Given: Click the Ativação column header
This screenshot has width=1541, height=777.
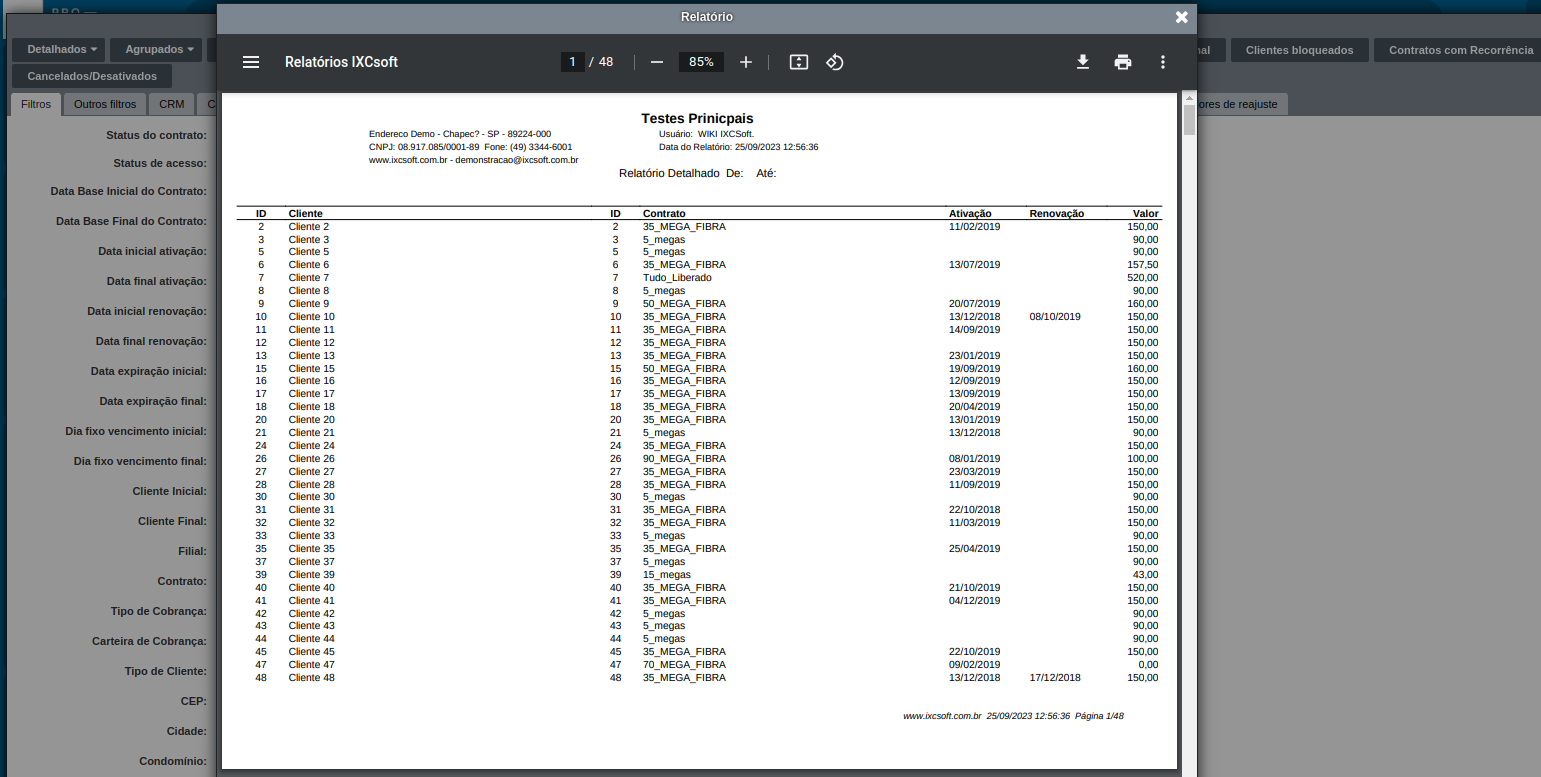Looking at the screenshot, I should point(970,214).
